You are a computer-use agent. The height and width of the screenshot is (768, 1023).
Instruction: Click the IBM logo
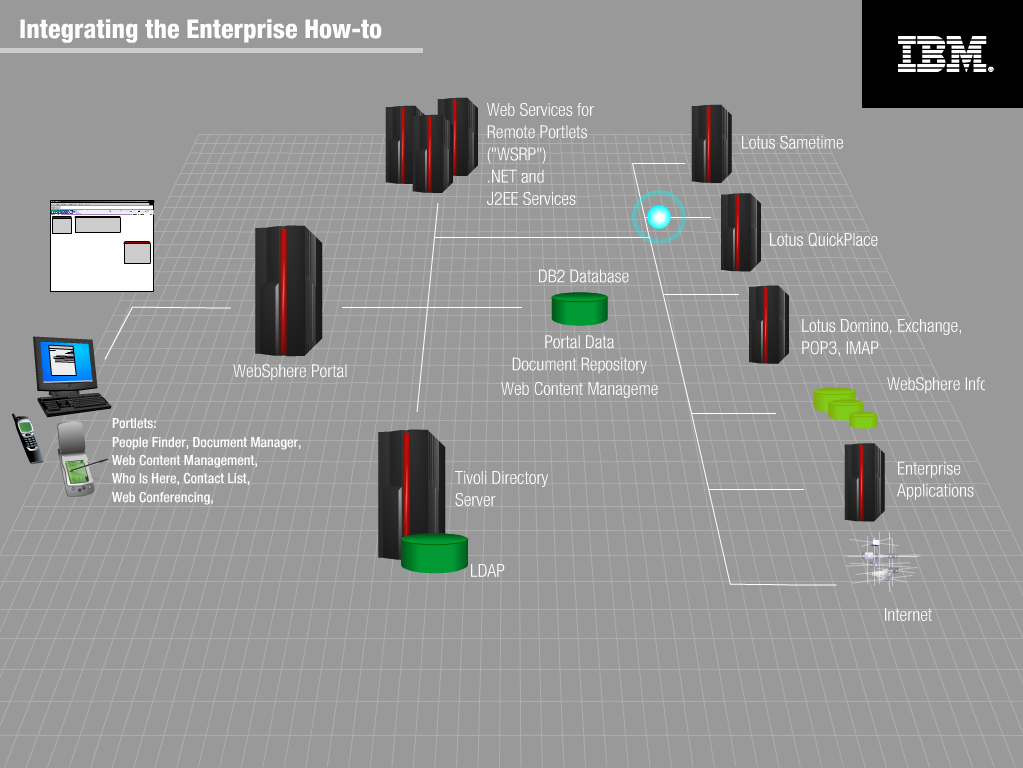(x=945, y=54)
